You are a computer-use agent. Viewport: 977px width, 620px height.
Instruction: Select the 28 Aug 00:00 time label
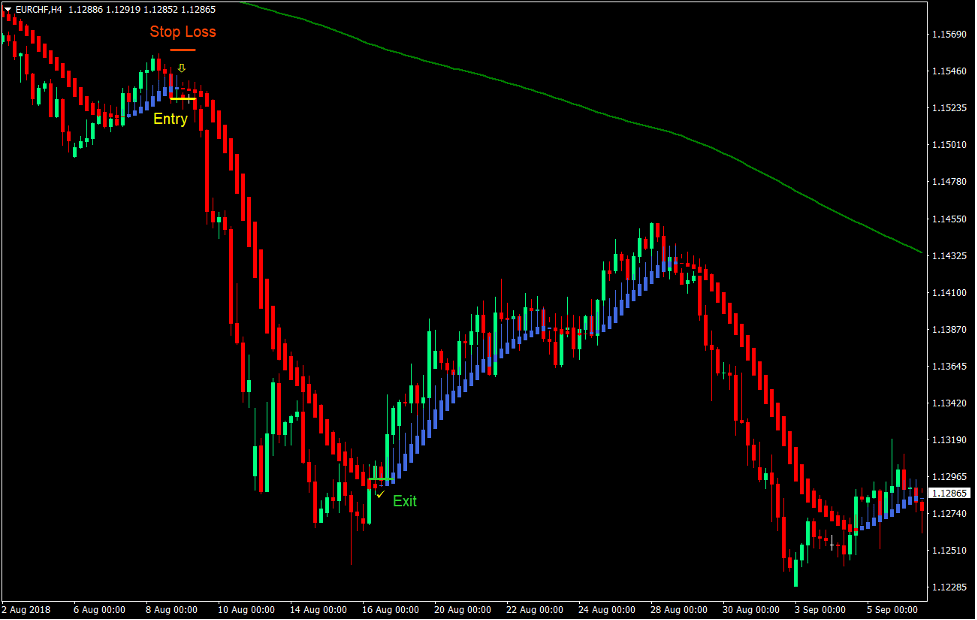(679, 609)
